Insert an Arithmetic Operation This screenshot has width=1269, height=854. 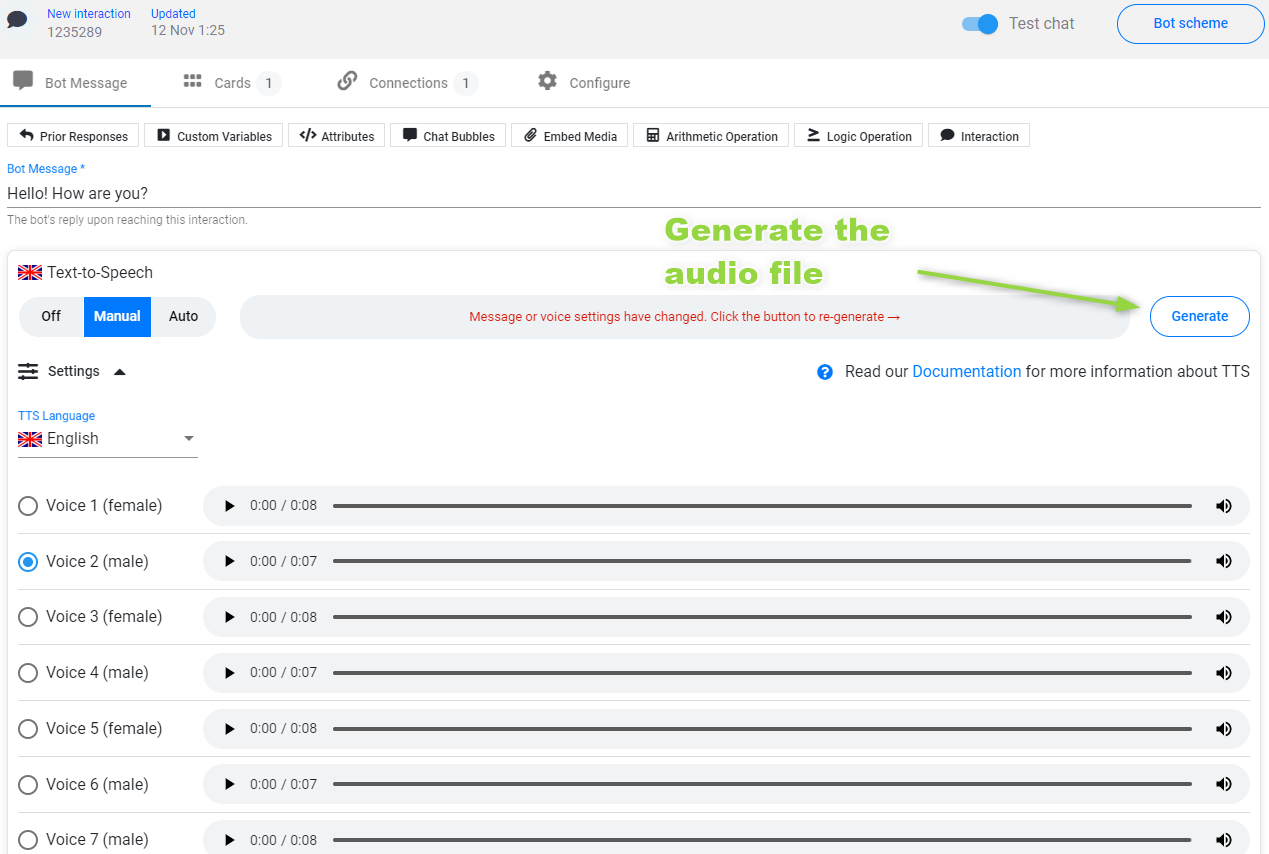pos(711,136)
